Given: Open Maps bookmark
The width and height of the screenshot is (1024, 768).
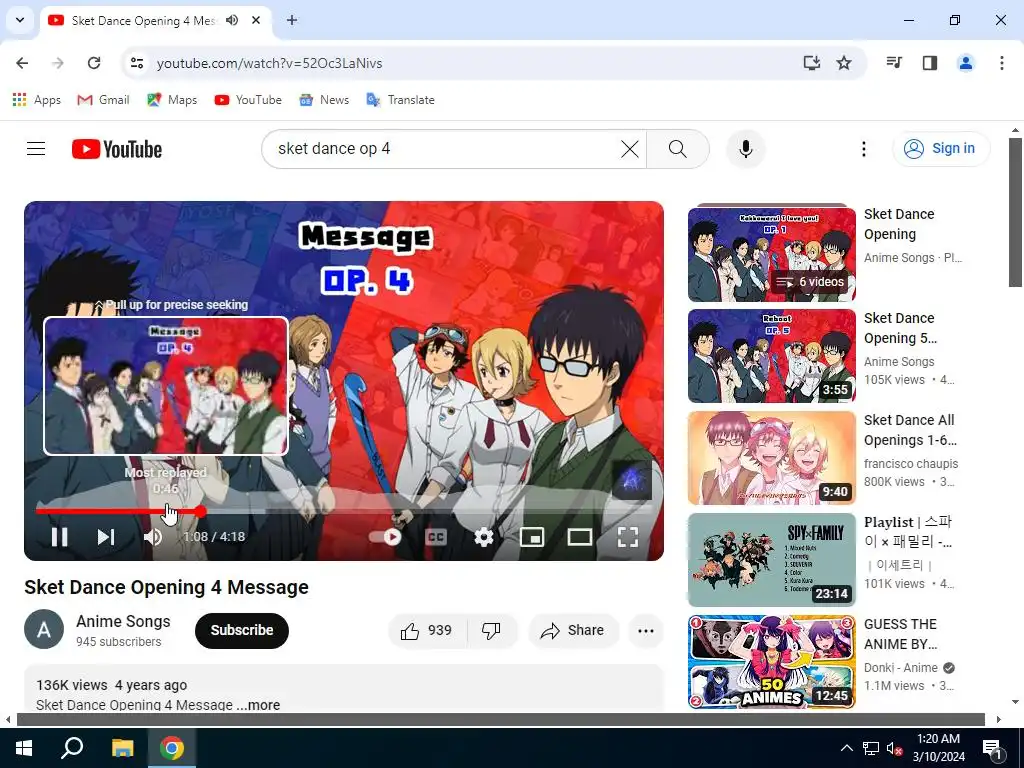Looking at the screenshot, I should coord(172,100).
